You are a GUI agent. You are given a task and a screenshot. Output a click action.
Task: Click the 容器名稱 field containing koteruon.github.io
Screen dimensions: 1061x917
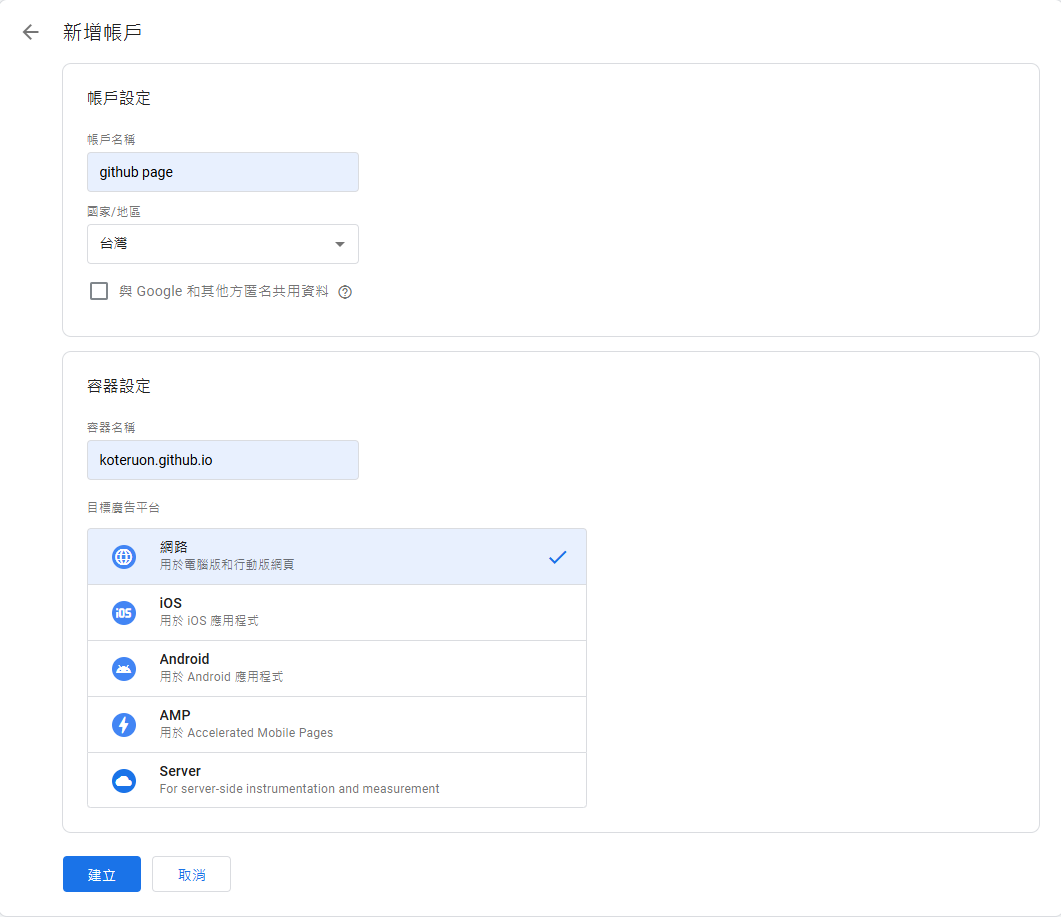point(223,459)
